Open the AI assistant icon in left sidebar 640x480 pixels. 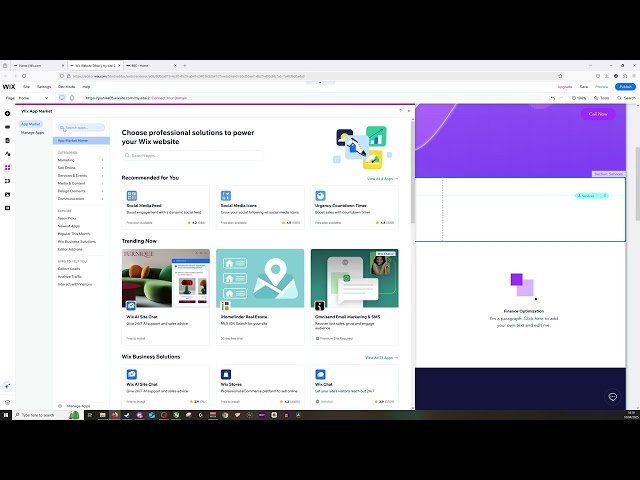pos(7,386)
